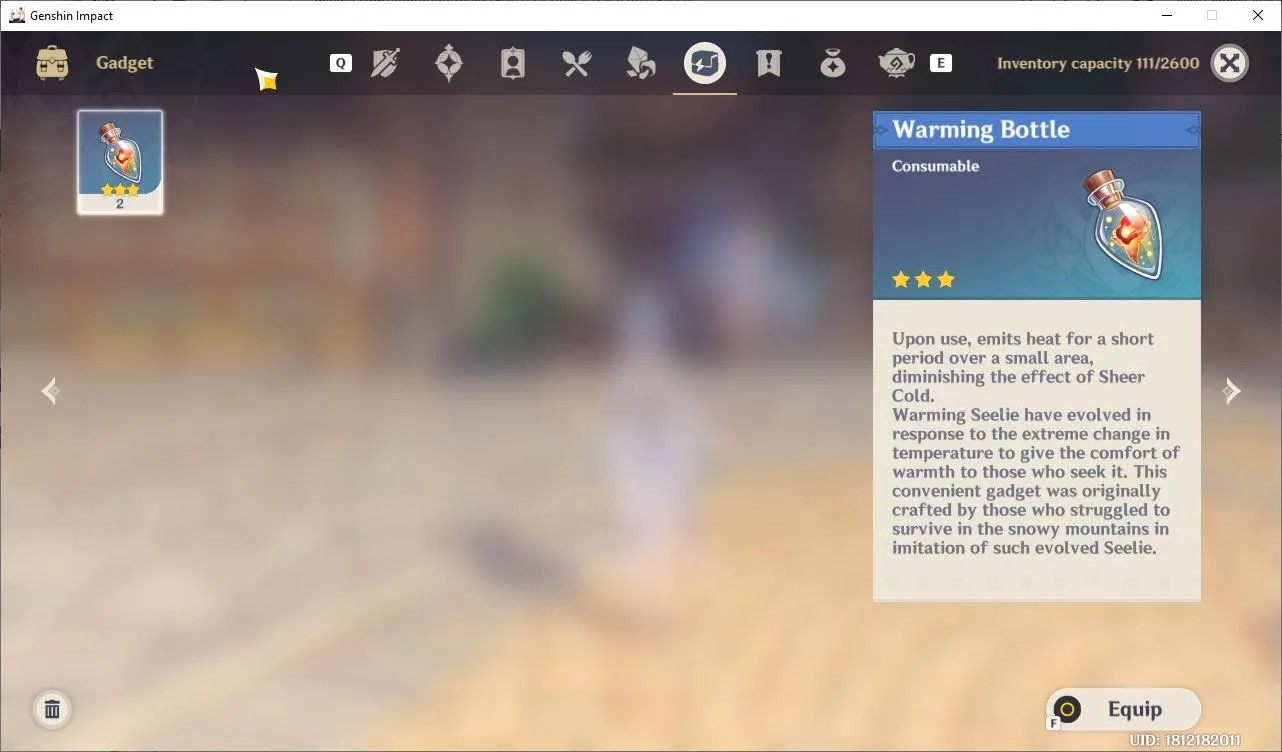Open the Furnishings teapot tab
The image size is (1282, 752).
[897, 63]
